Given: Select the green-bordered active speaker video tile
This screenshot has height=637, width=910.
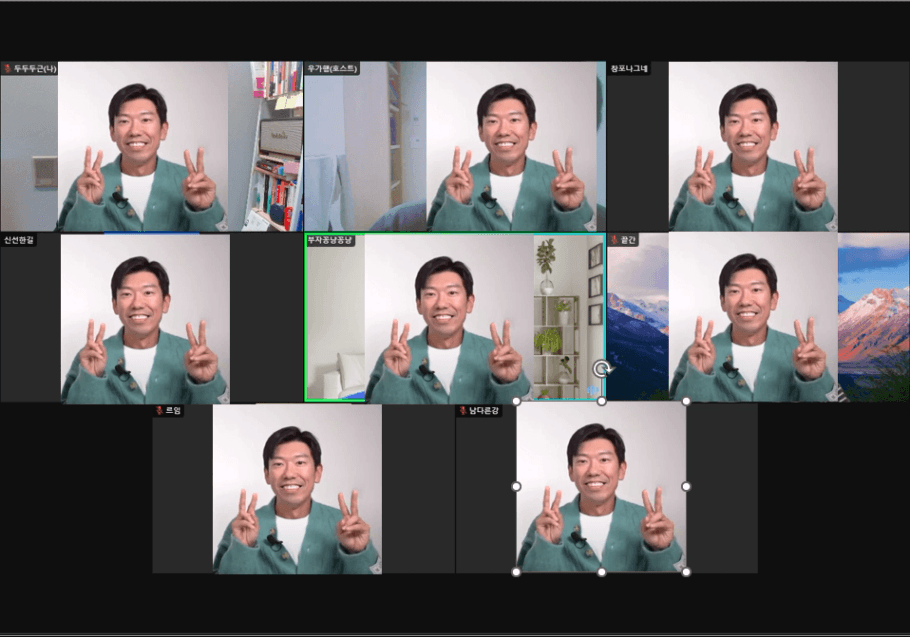Looking at the screenshot, I should (x=454, y=320).
